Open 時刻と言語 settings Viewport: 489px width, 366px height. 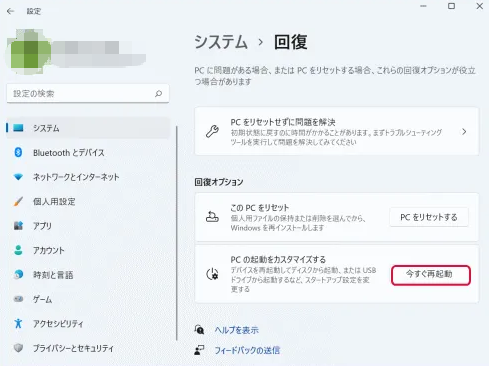tap(88, 275)
